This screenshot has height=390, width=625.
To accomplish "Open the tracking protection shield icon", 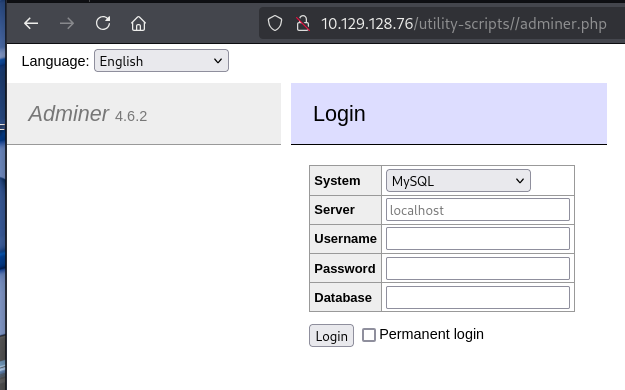I will pyautogui.click(x=275, y=24).
